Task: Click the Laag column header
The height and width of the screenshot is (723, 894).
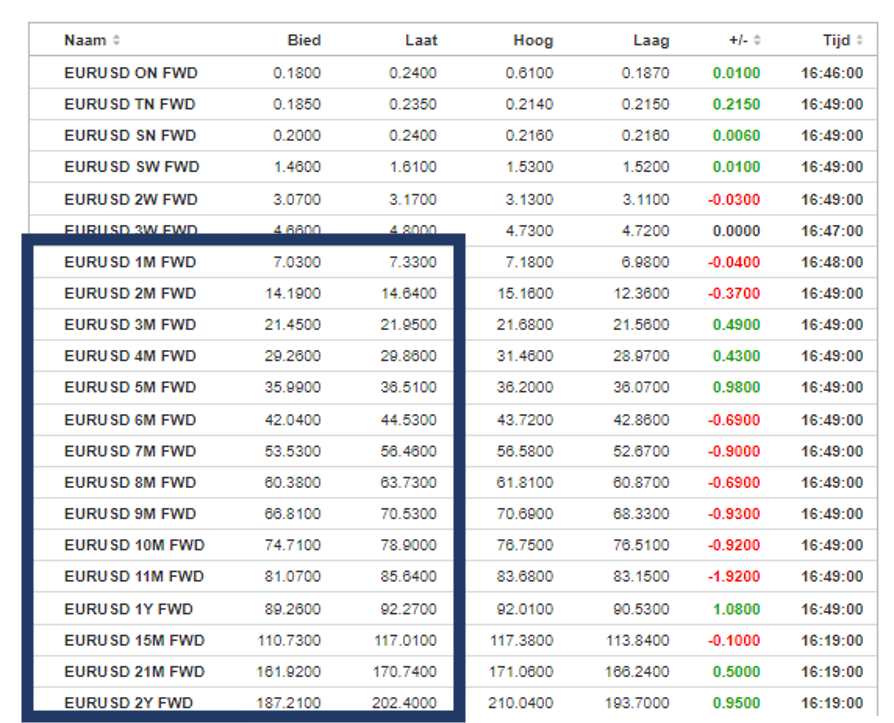Action: click(x=651, y=41)
